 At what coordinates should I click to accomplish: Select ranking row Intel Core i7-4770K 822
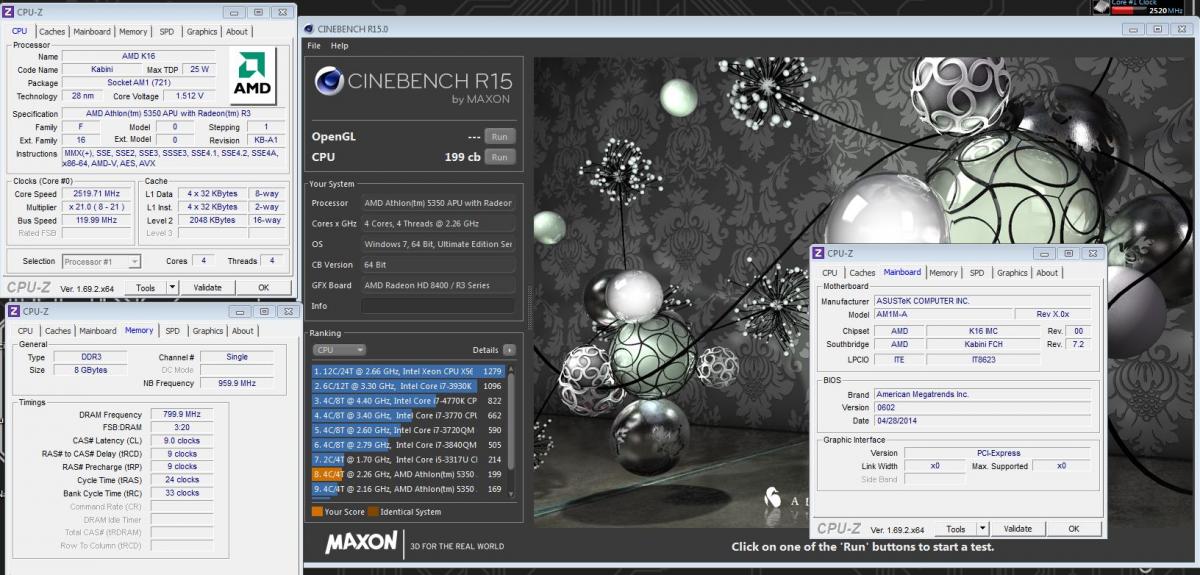409,401
